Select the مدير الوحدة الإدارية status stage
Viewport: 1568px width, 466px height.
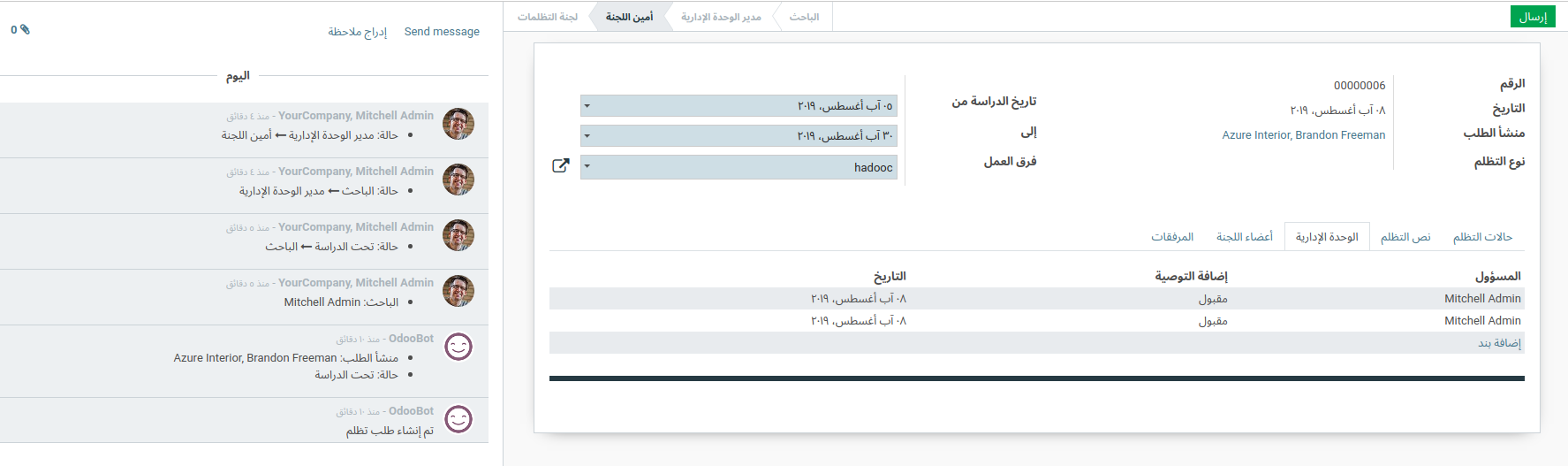[x=721, y=17]
